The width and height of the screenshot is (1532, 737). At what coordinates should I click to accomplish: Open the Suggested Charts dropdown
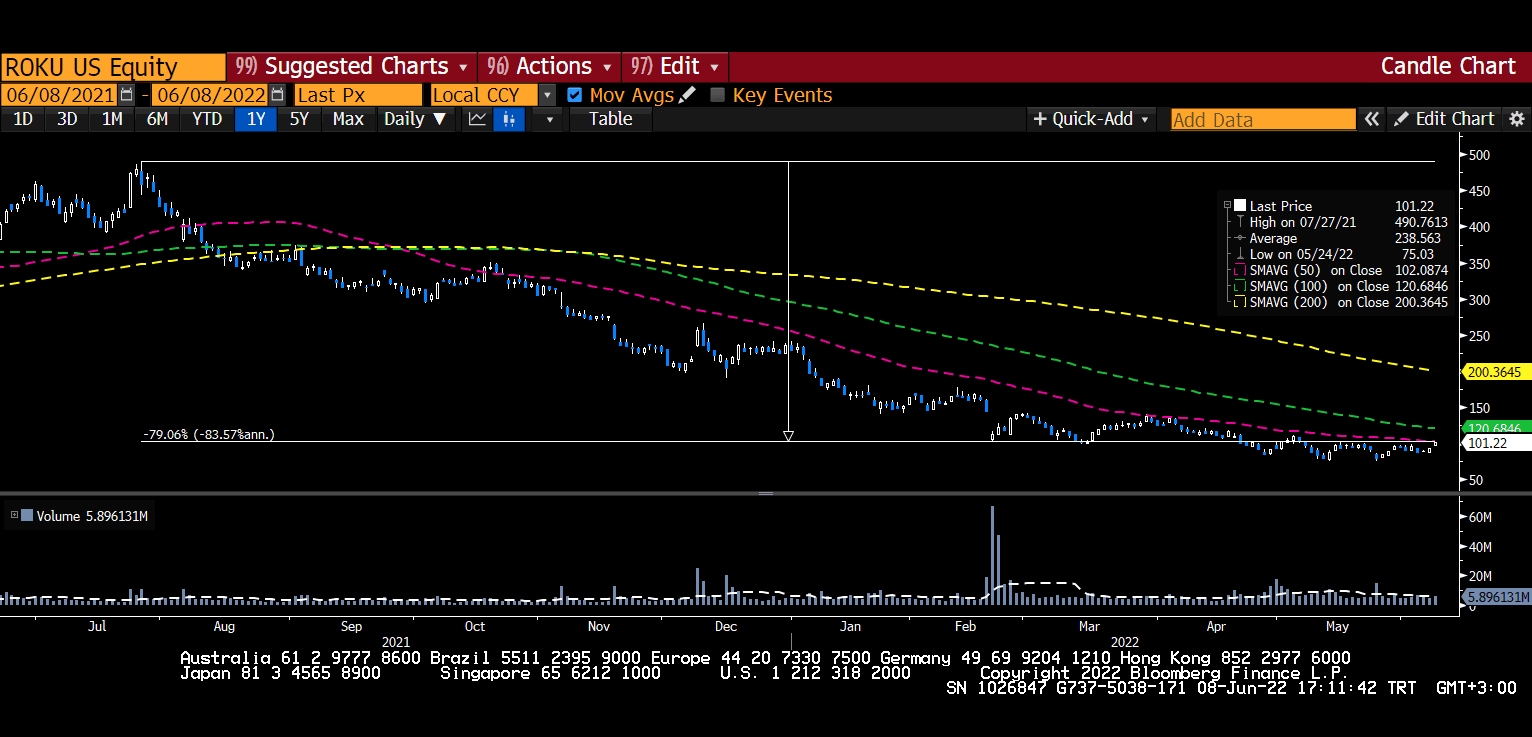[352, 67]
